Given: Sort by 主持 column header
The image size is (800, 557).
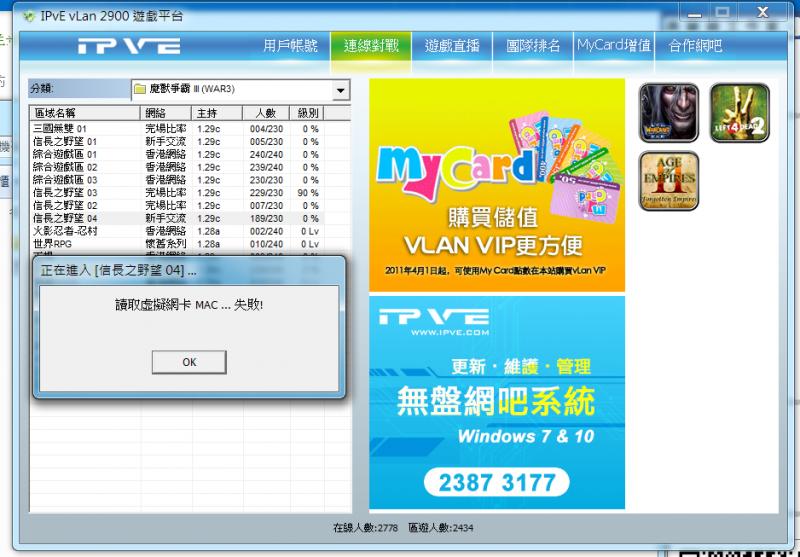Looking at the screenshot, I should pyautogui.click(x=217, y=113).
